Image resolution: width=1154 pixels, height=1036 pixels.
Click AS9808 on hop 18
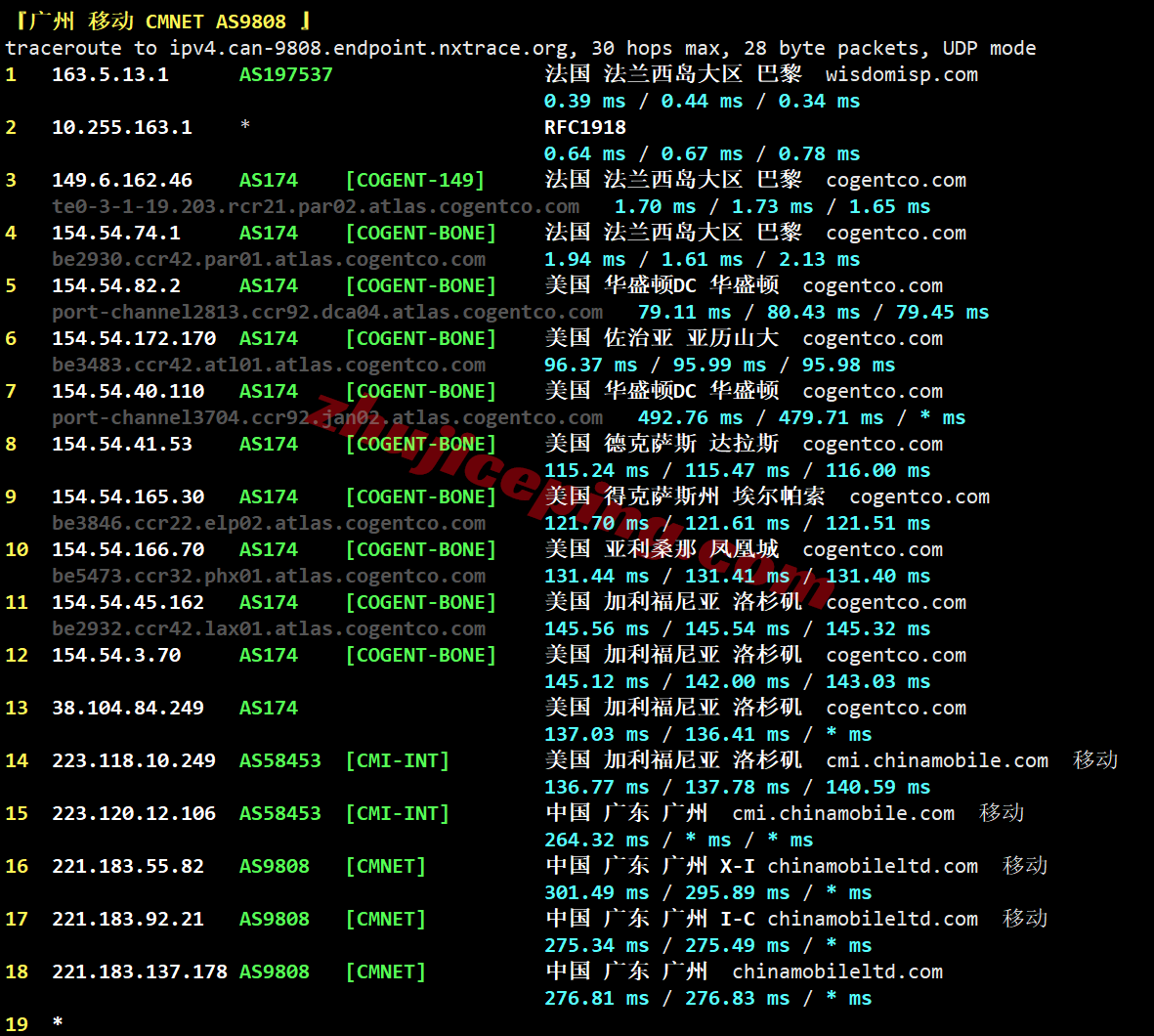(x=274, y=971)
